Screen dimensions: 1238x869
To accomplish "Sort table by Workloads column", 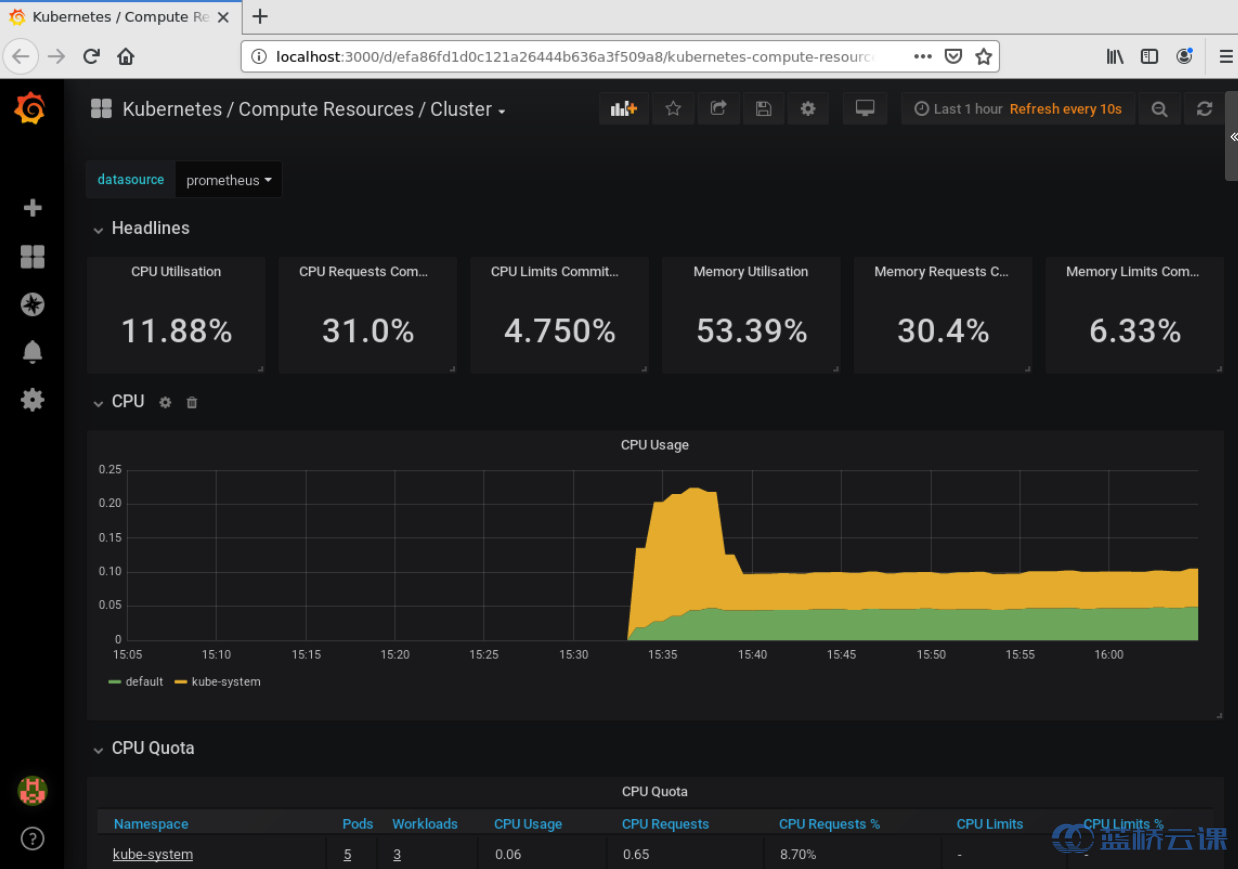I will pyautogui.click(x=425, y=824).
